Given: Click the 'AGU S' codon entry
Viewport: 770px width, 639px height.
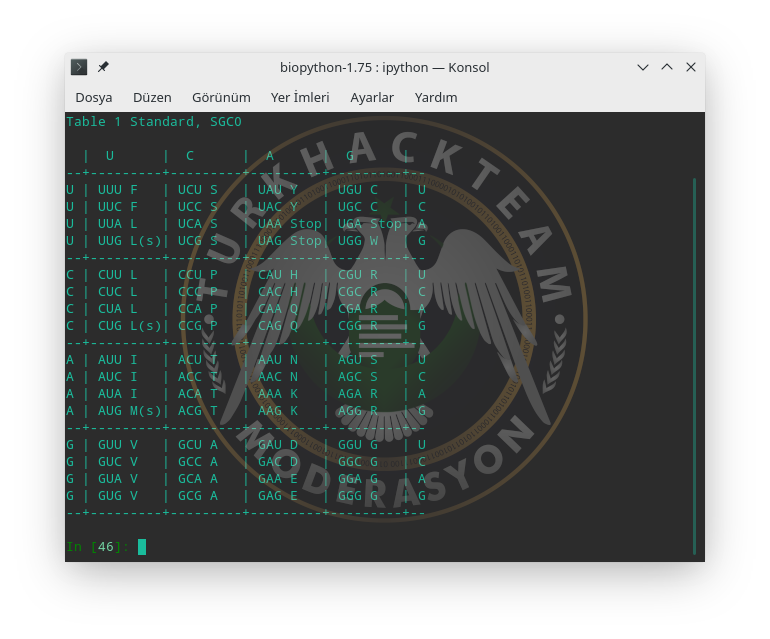Looking at the screenshot, I should coord(358,360).
